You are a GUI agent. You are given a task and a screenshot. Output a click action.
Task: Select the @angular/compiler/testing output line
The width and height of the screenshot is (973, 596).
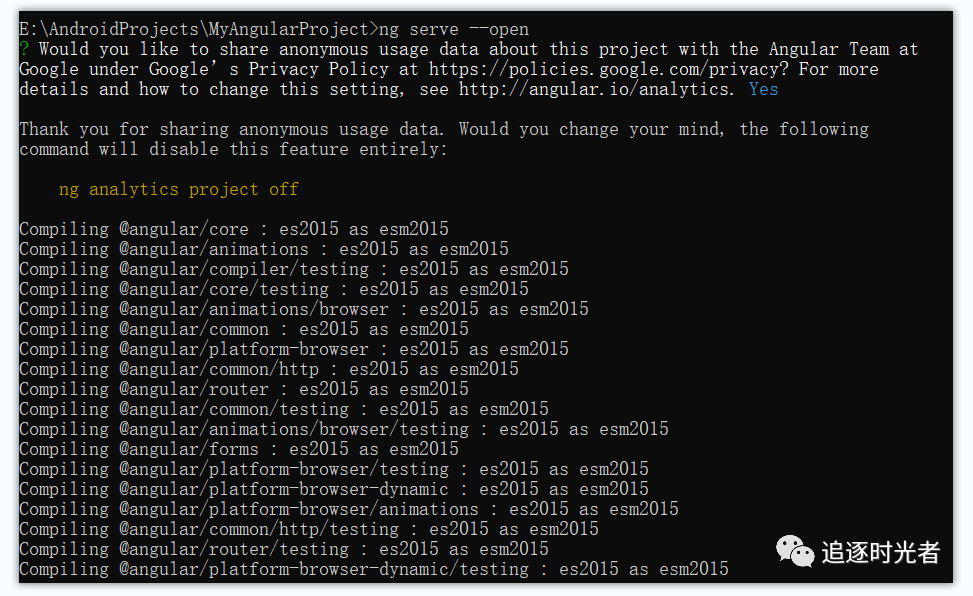point(294,269)
